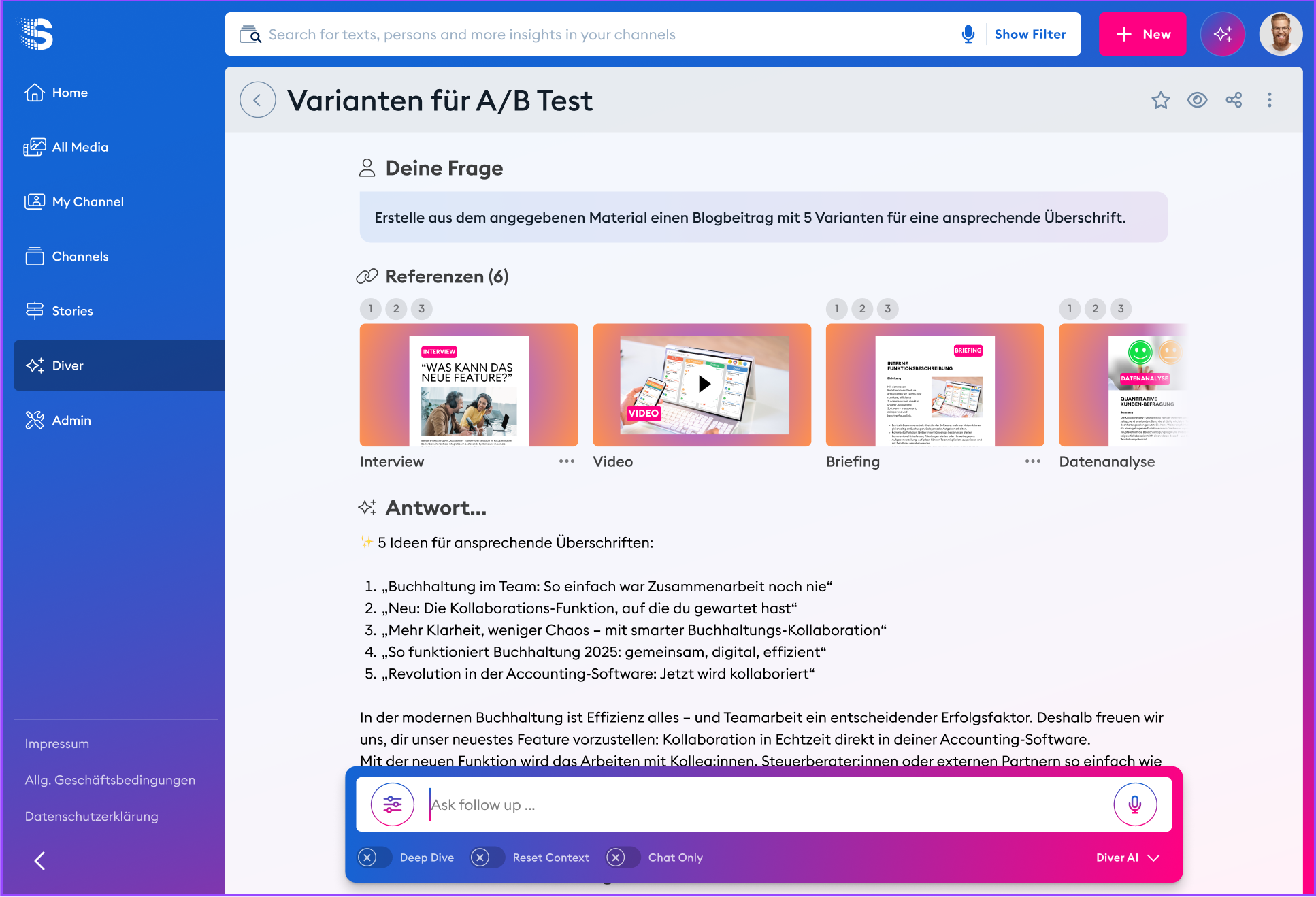Expand the Diver AI dropdown

(1128, 858)
